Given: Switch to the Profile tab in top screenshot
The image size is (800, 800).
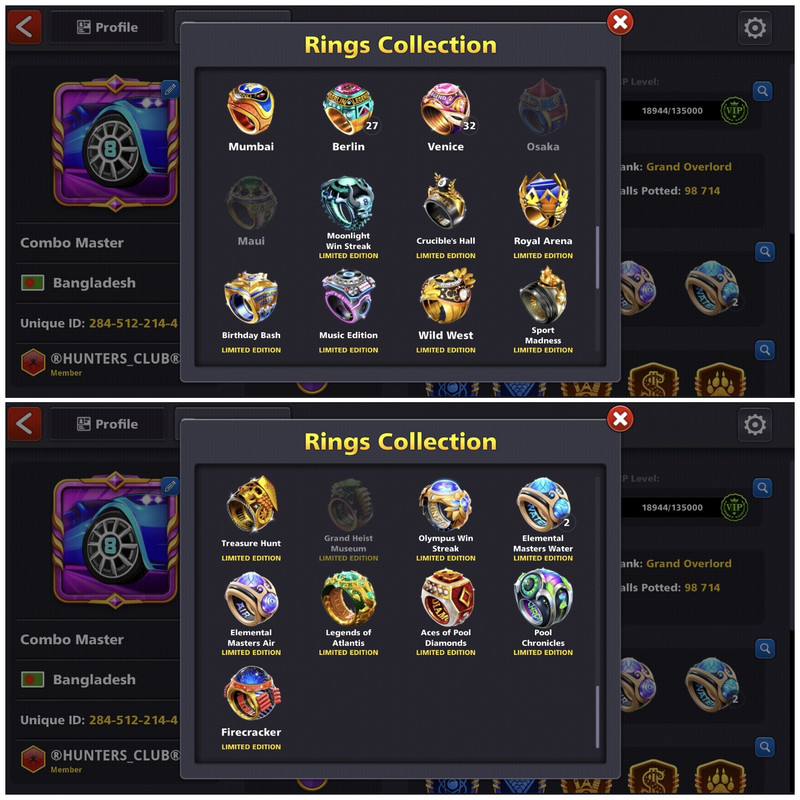Looking at the screenshot, I should pos(108,27).
